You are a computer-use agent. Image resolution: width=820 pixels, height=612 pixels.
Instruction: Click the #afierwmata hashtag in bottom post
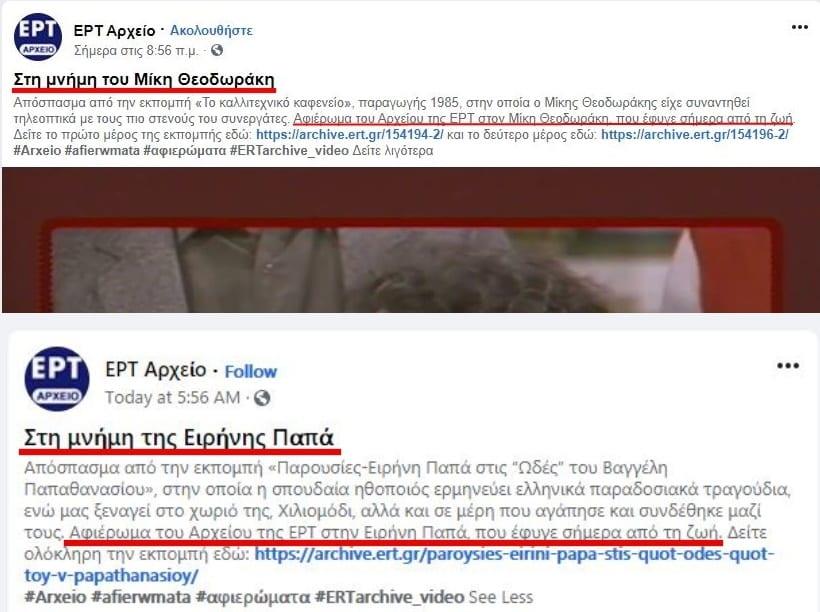(141, 597)
